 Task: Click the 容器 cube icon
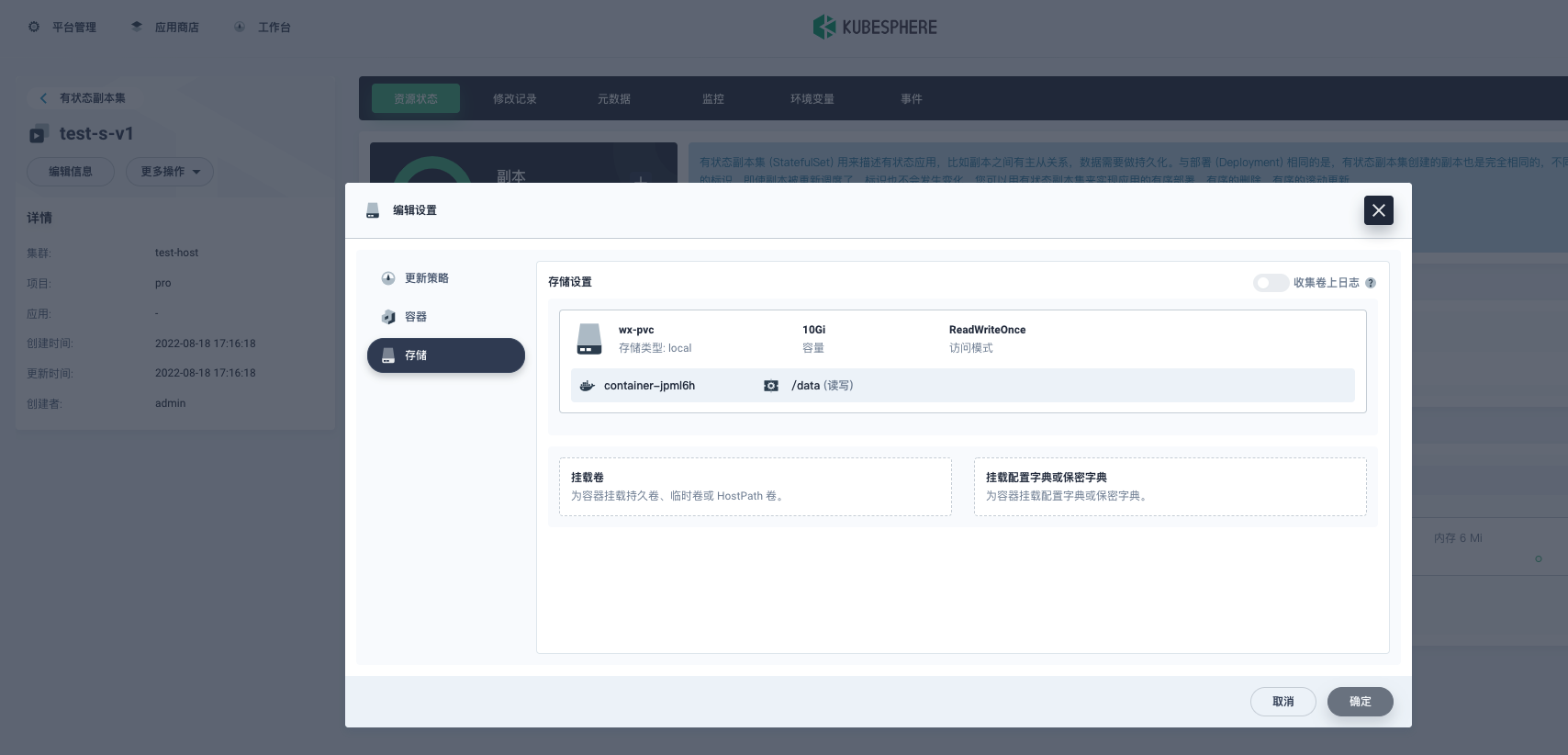coord(388,317)
